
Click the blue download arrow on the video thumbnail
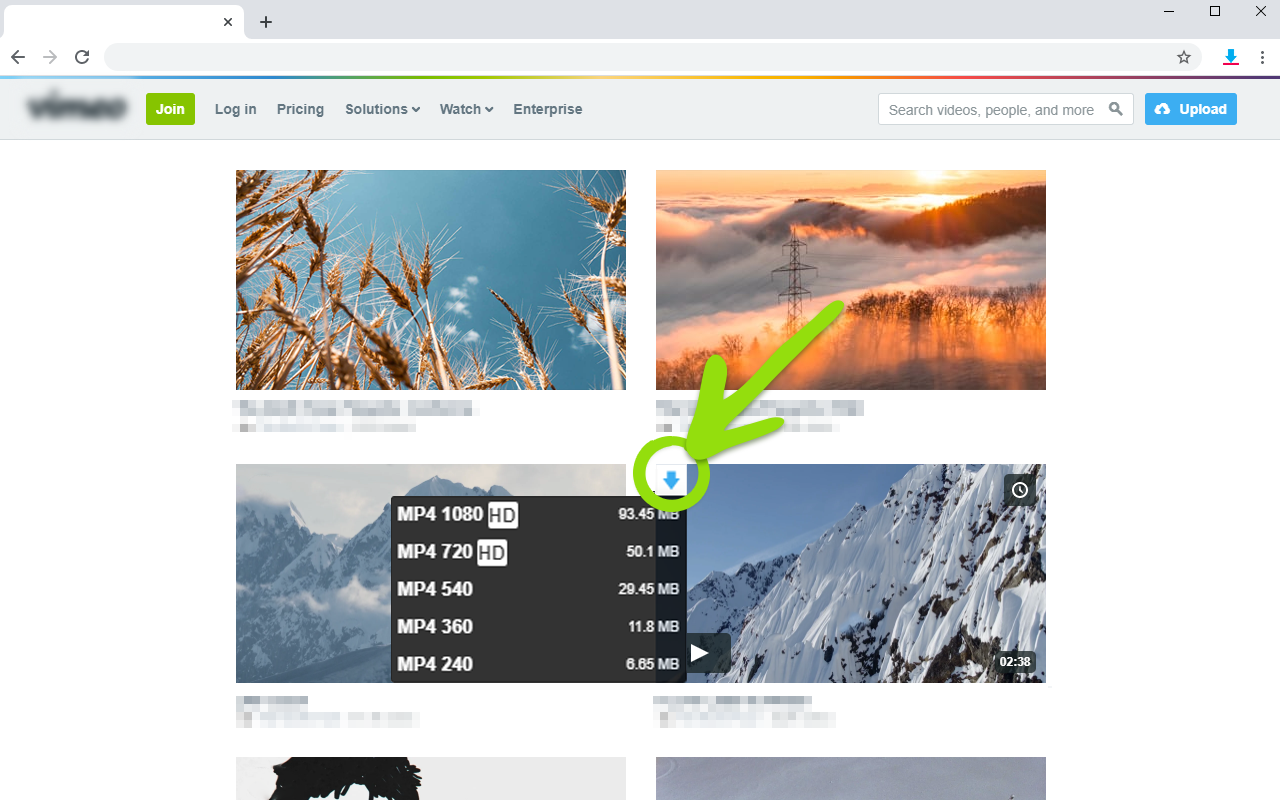coord(670,479)
